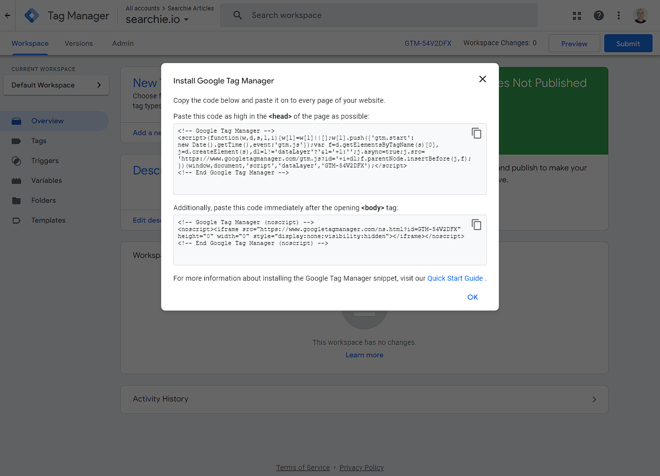
Task: Click inside the noscript code snippet box
Action: click(330, 240)
